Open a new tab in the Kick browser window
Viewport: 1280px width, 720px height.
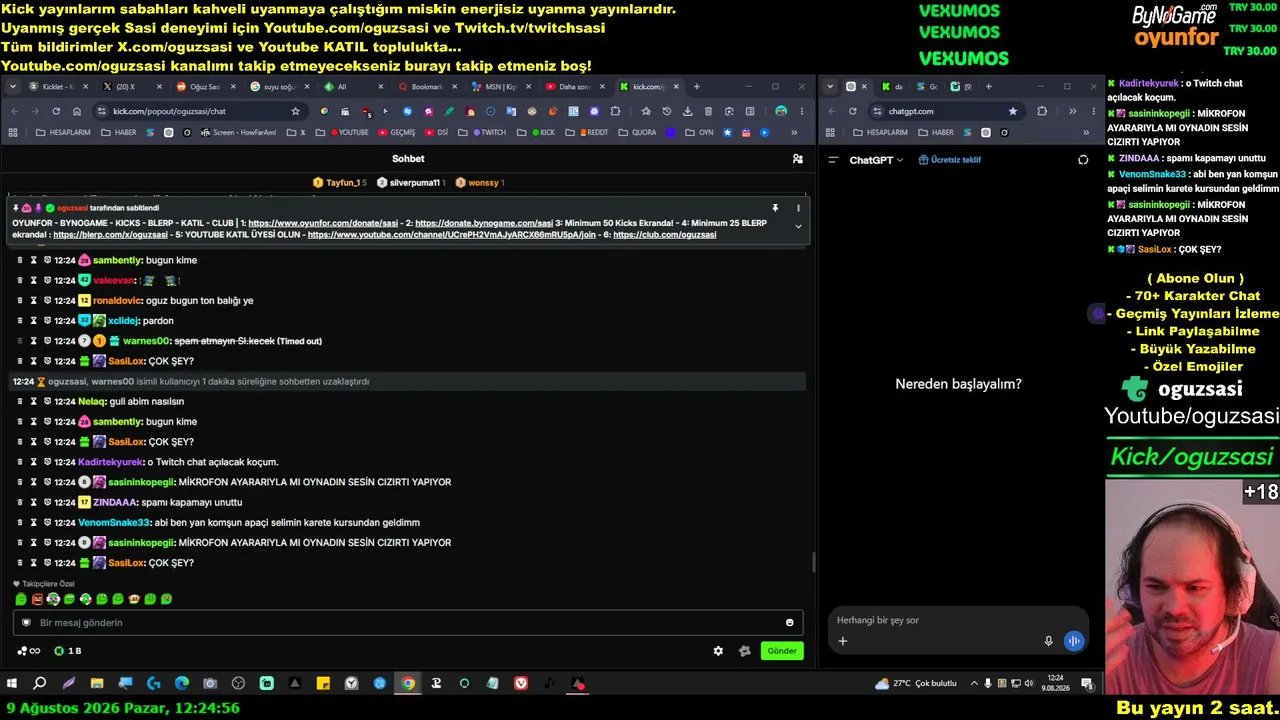pos(697,87)
